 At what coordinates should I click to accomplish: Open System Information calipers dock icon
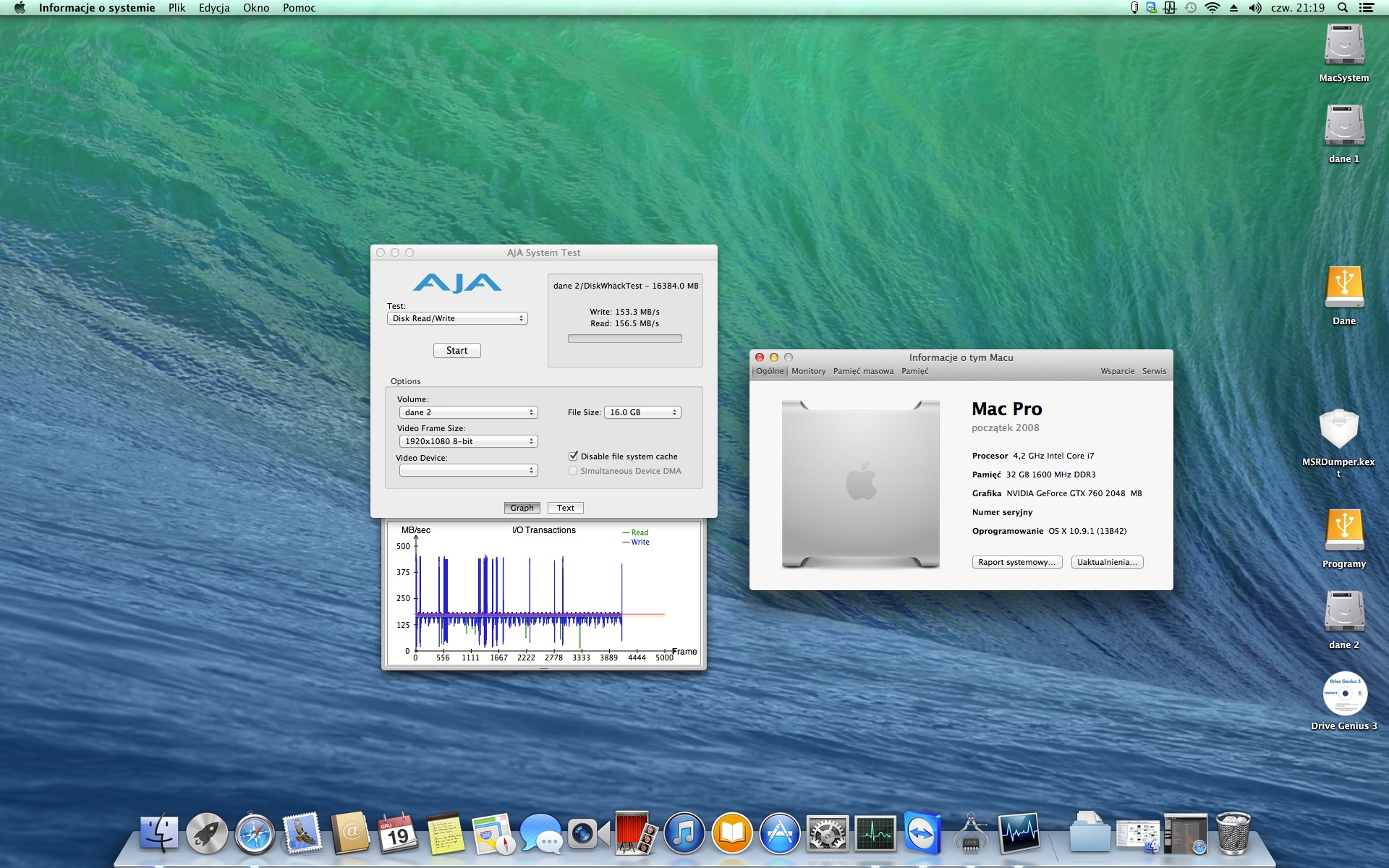[x=971, y=833]
